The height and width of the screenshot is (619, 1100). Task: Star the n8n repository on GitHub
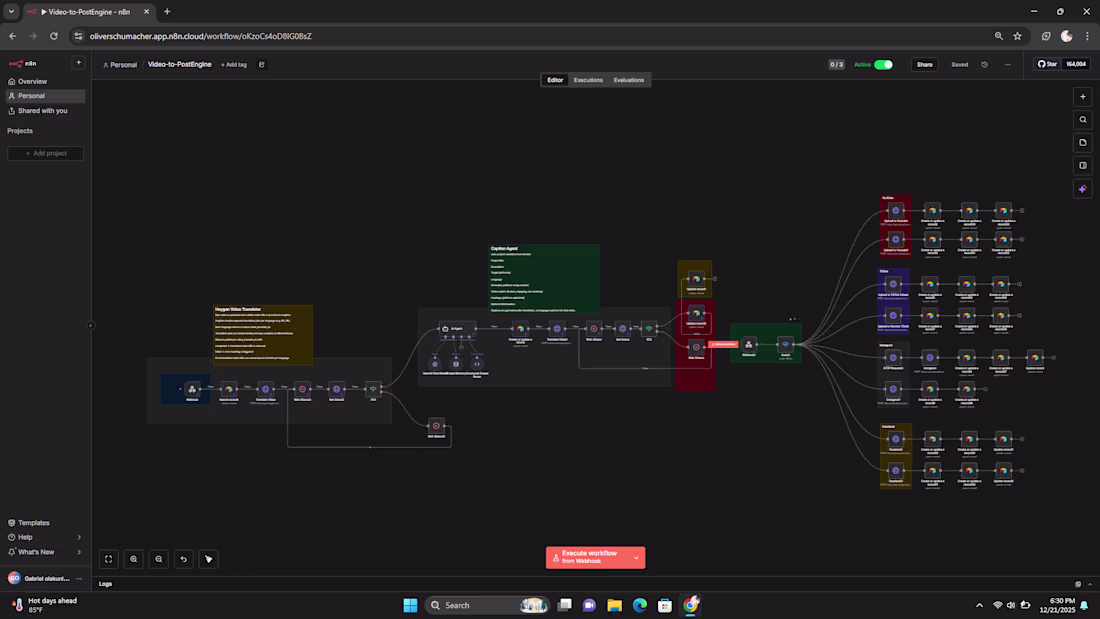click(x=1046, y=63)
